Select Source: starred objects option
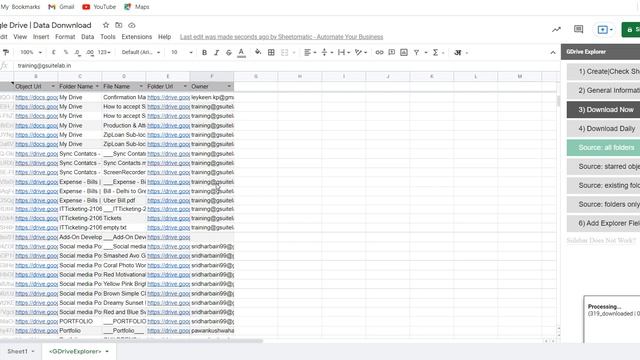The image size is (640, 360). point(603,167)
